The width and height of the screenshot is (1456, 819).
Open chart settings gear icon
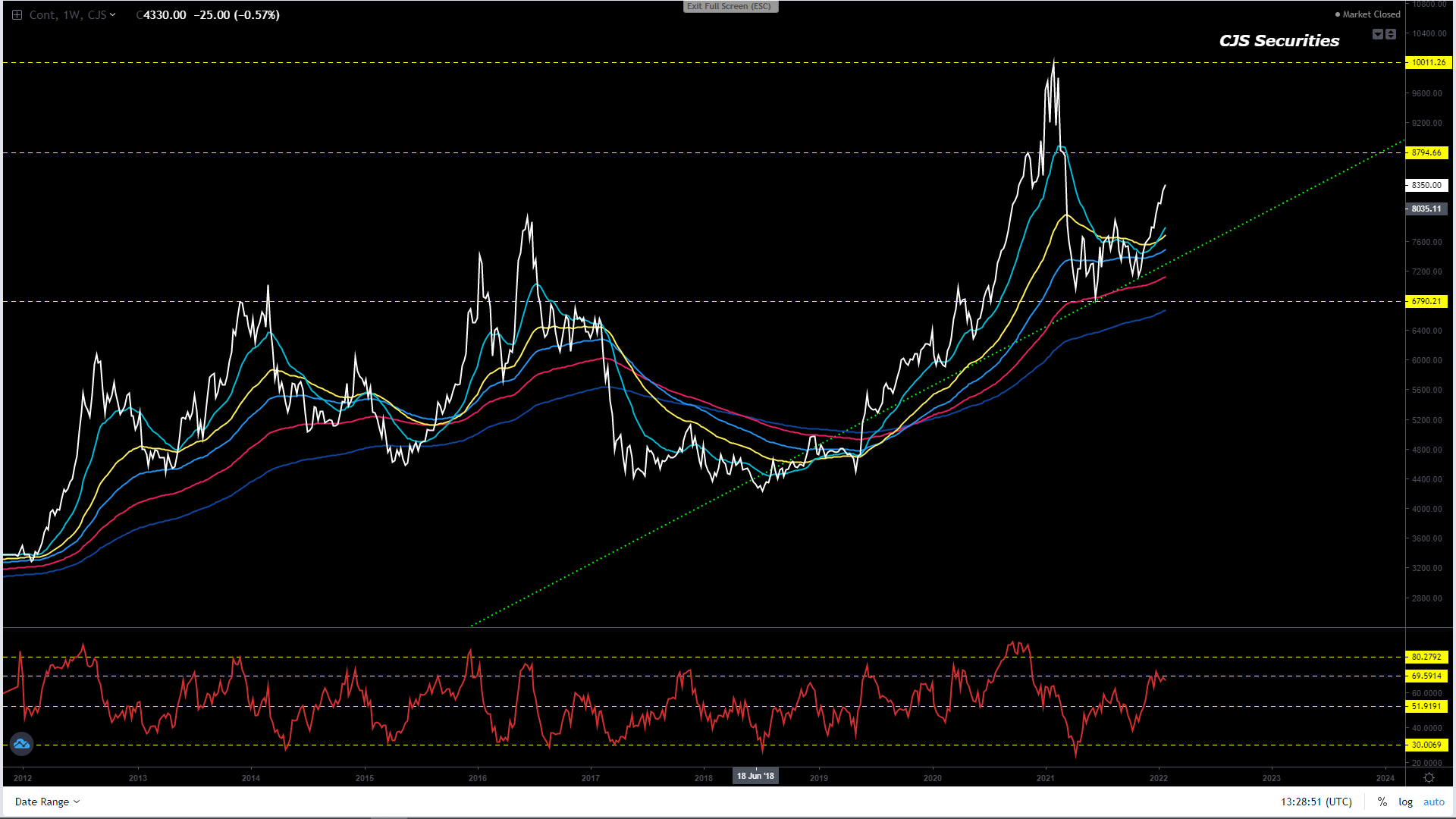[1429, 778]
